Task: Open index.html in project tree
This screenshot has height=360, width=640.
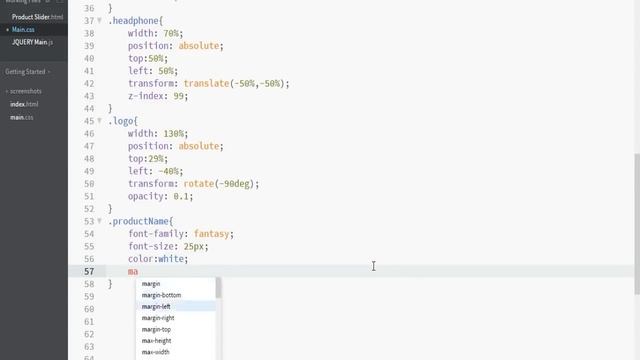Action: [x=24, y=104]
